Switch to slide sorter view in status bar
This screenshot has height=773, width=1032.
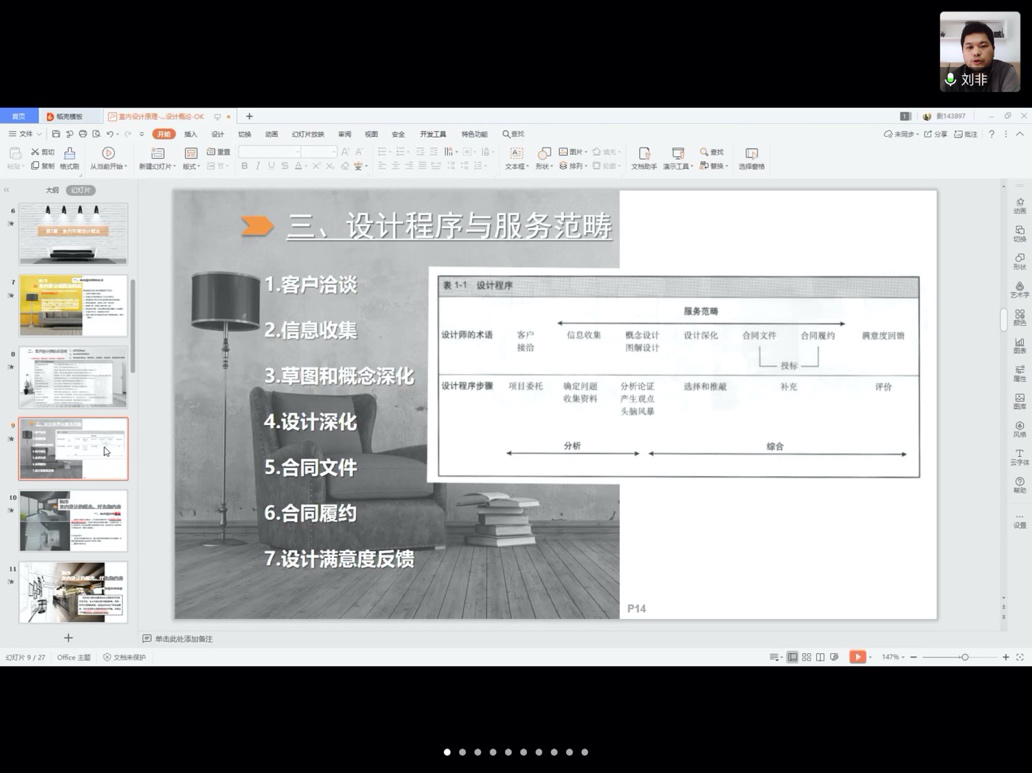point(806,657)
